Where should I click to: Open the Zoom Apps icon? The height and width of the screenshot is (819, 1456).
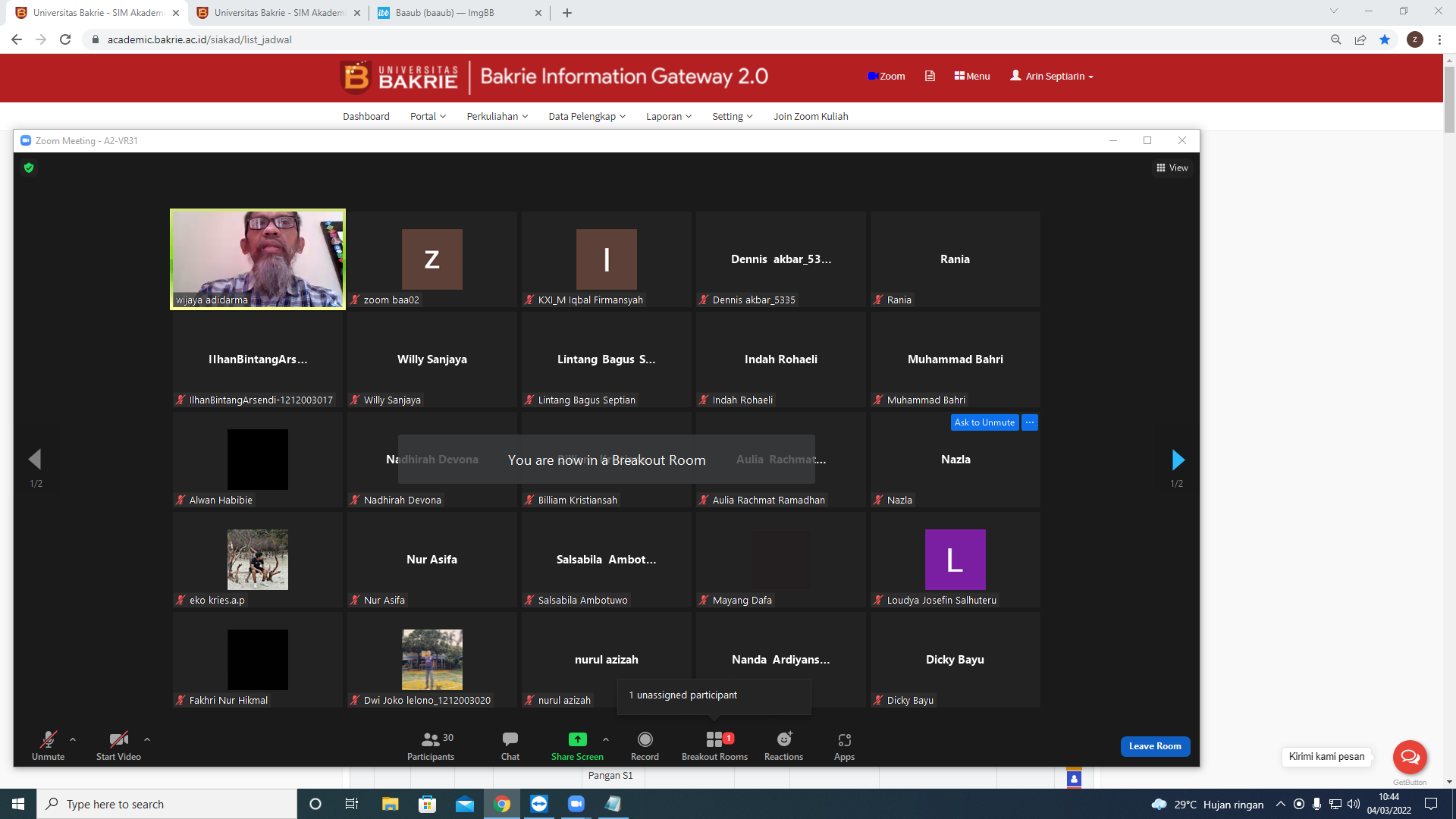coord(845,740)
